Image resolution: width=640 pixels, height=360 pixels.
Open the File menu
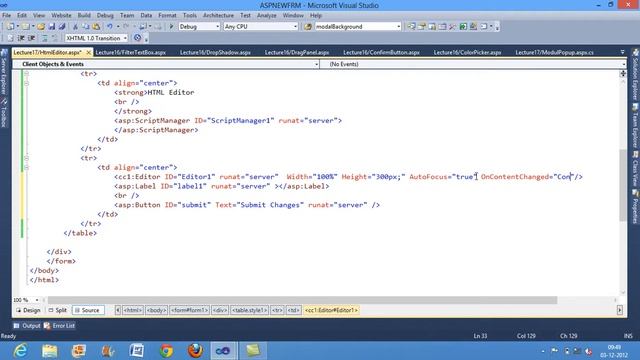tap(7, 16)
